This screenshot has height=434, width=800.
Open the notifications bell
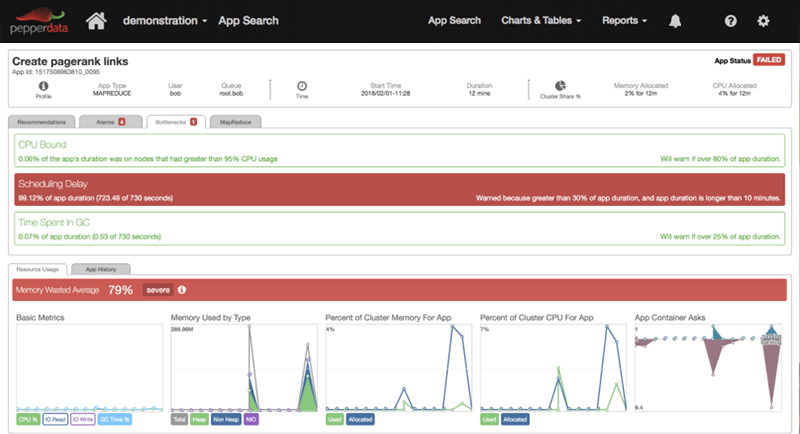coord(675,21)
